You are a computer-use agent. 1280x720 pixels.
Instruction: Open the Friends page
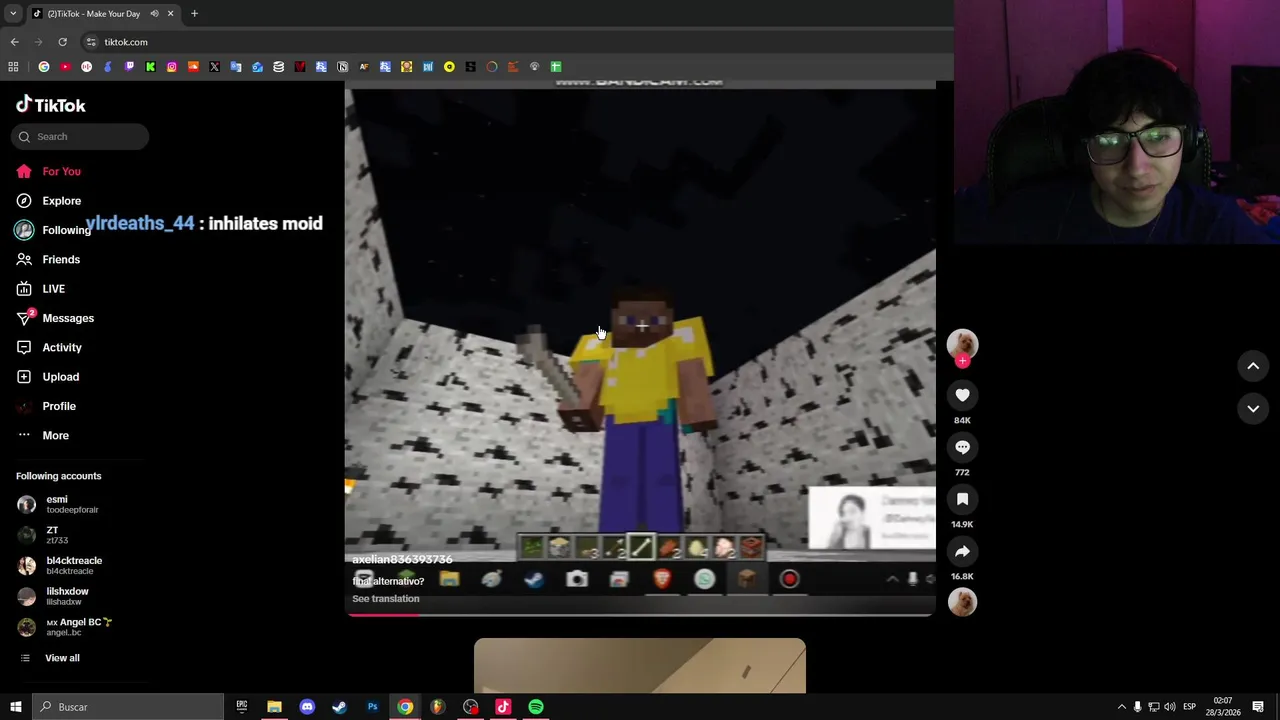click(x=48, y=259)
